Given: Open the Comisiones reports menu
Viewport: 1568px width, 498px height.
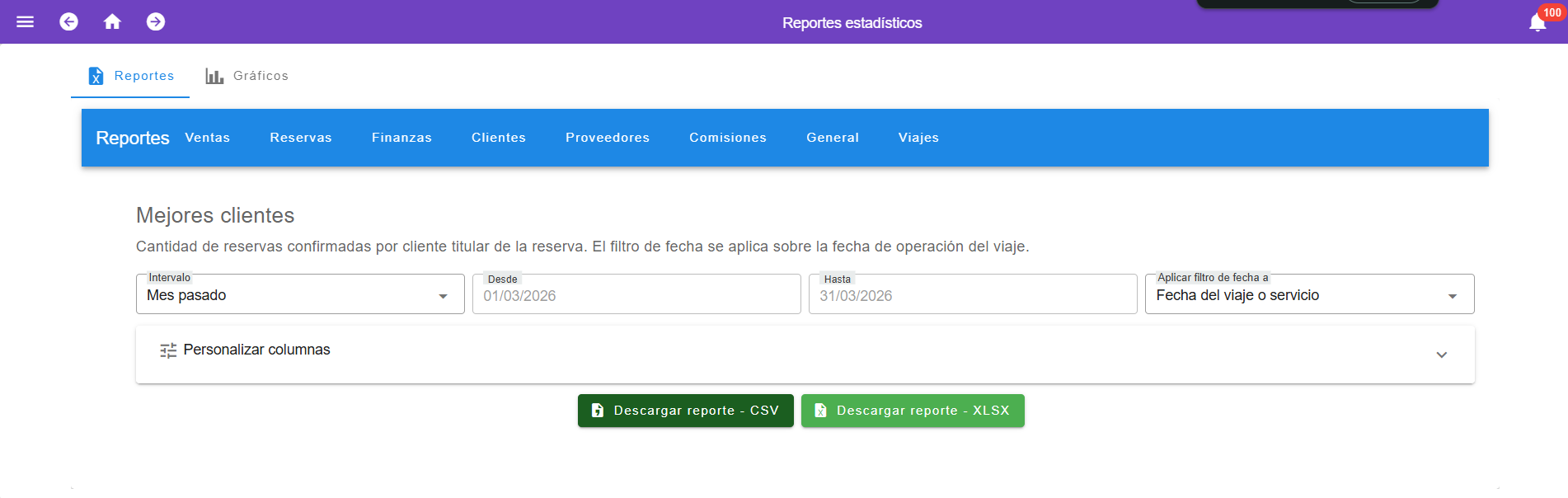Looking at the screenshot, I should pyautogui.click(x=727, y=138).
